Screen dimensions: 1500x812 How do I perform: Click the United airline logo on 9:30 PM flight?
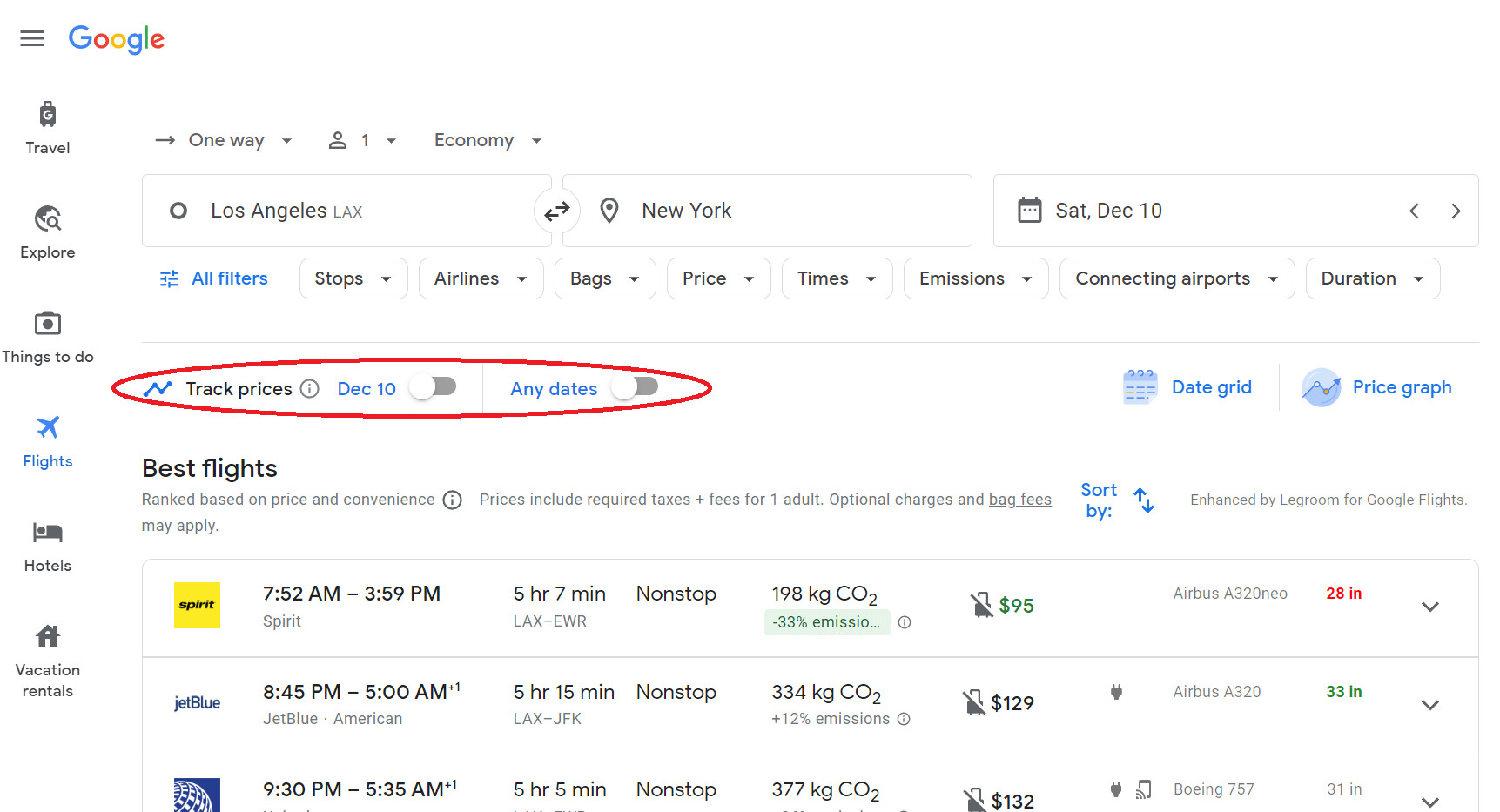tap(197, 795)
